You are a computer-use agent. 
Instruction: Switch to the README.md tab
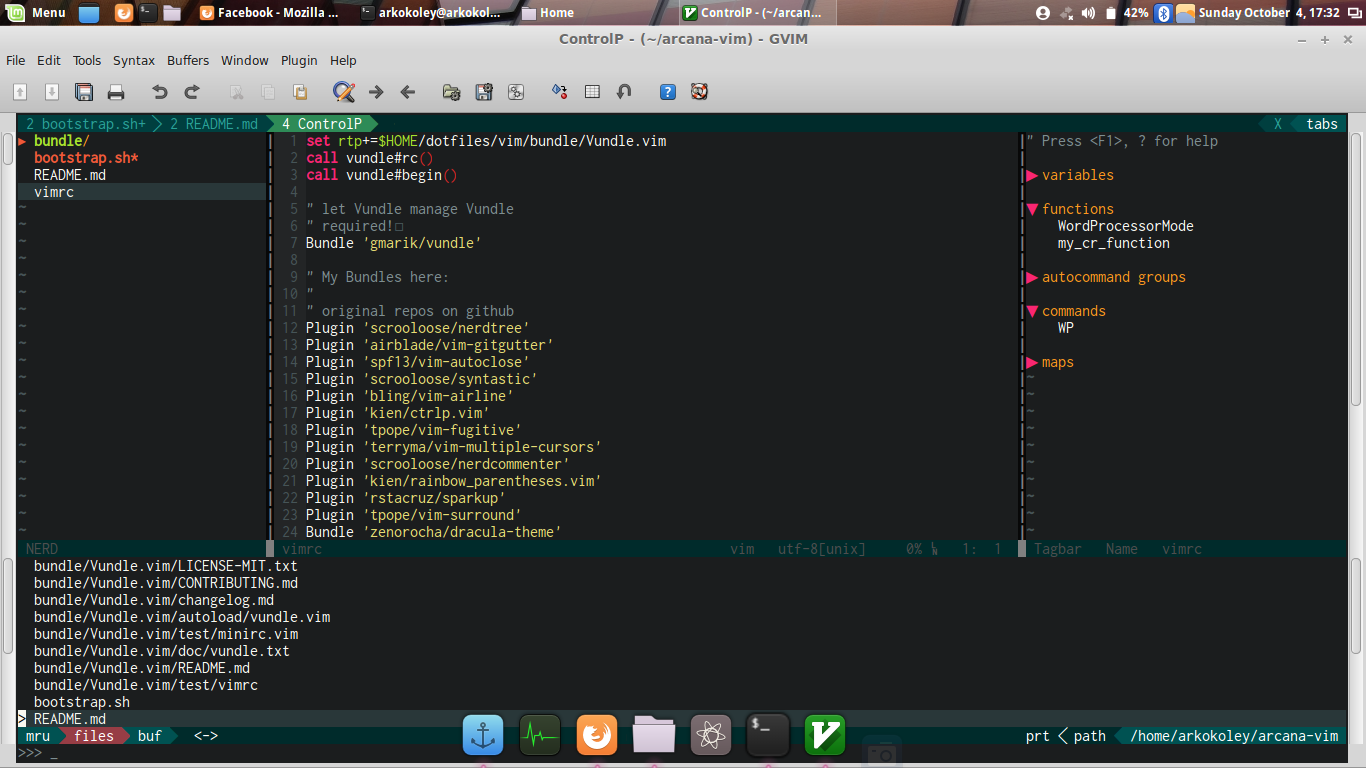click(214, 124)
